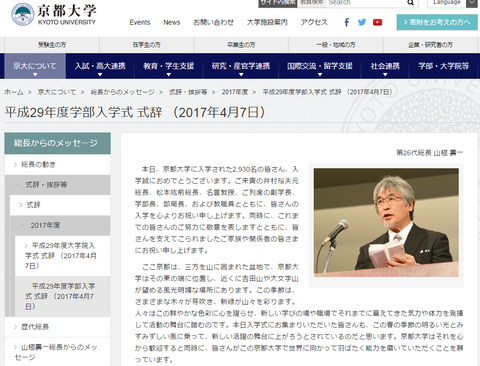Expand the 社会連携 menu
Image resolution: width=480 pixels, height=366 pixels.
tap(385, 66)
